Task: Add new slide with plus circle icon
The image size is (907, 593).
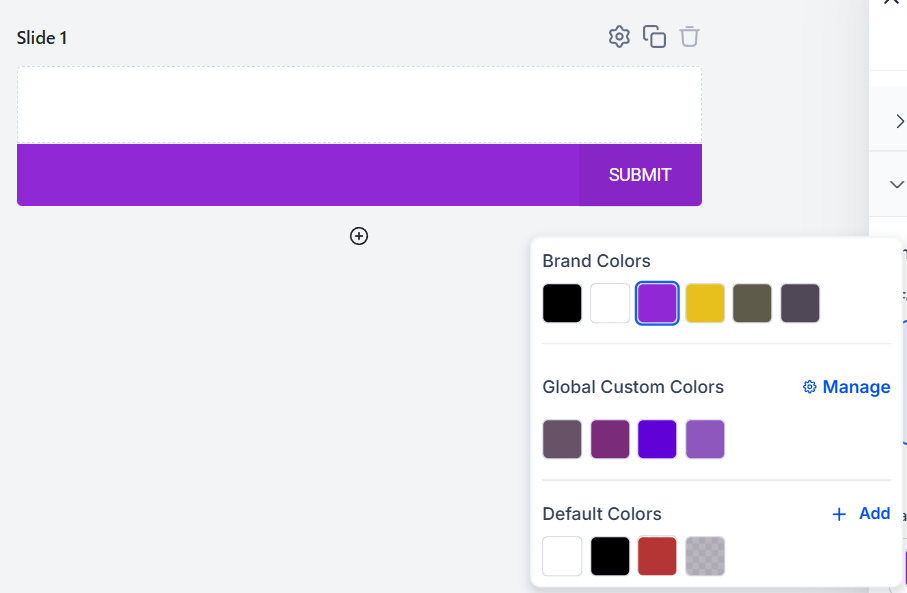Action: click(359, 236)
